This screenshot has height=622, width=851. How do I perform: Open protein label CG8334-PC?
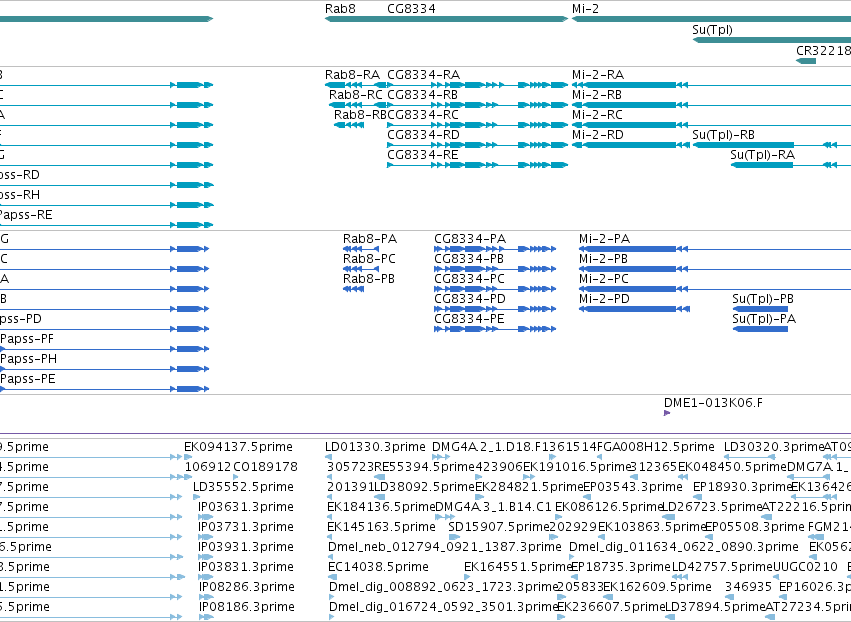(x=469, y=279)
